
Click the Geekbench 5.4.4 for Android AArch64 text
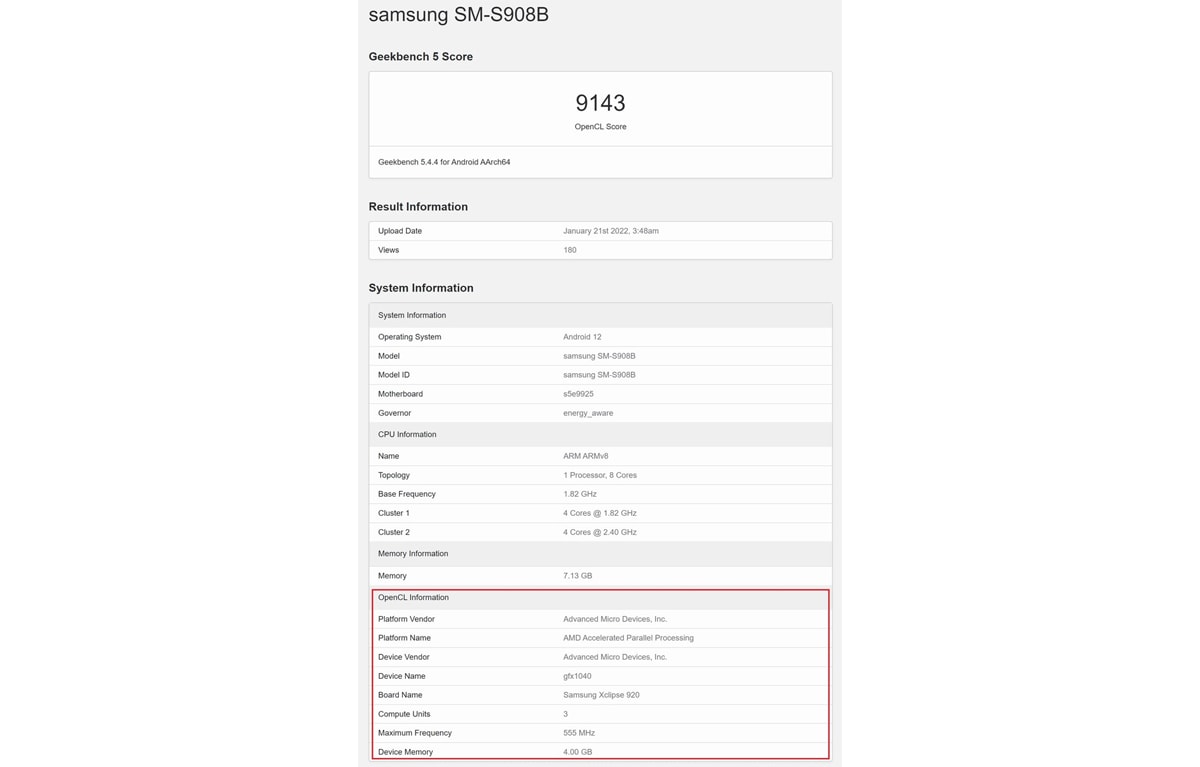[444, 162]
